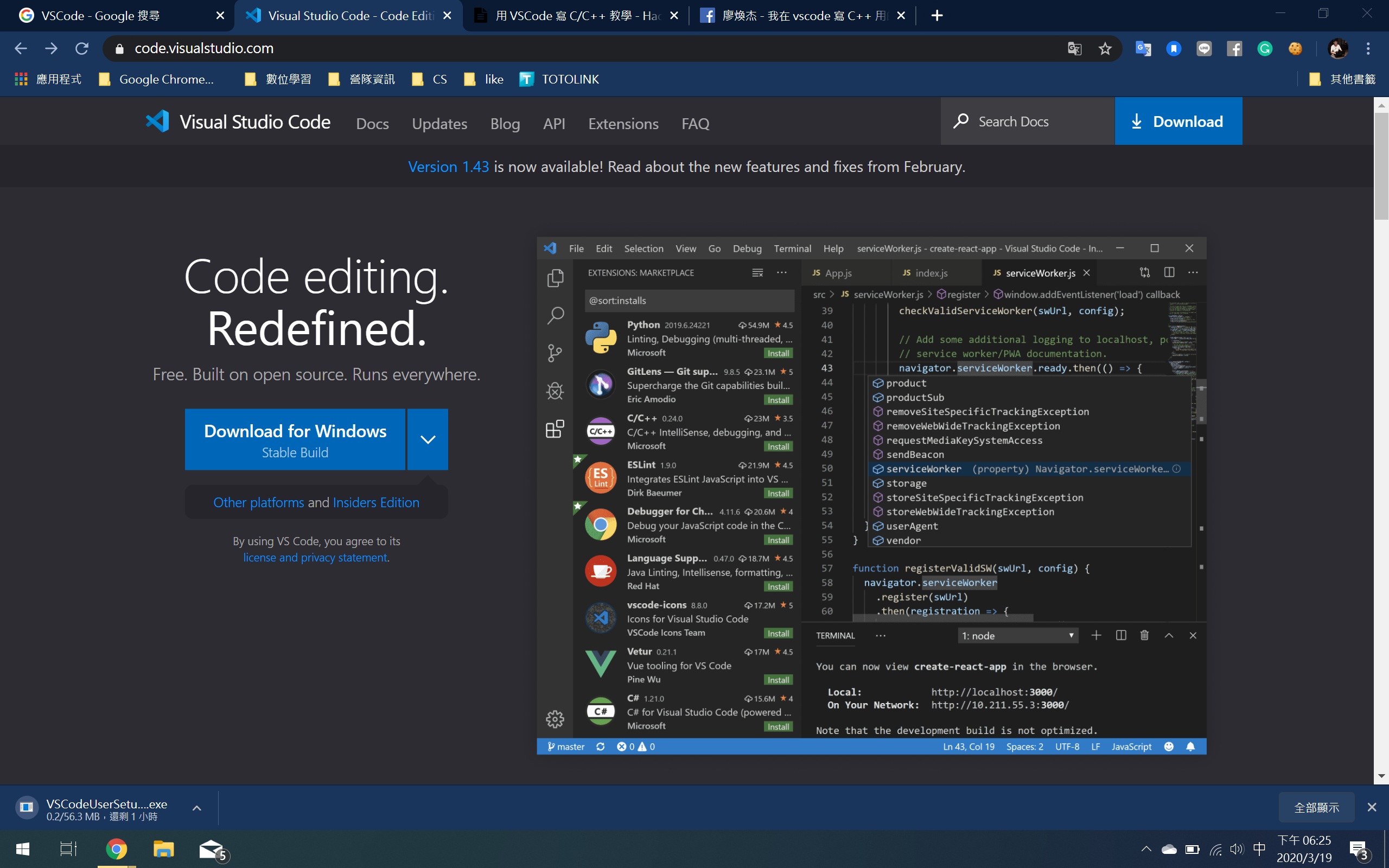
Task: Open a new browser tab
Action: click(936, 16)
